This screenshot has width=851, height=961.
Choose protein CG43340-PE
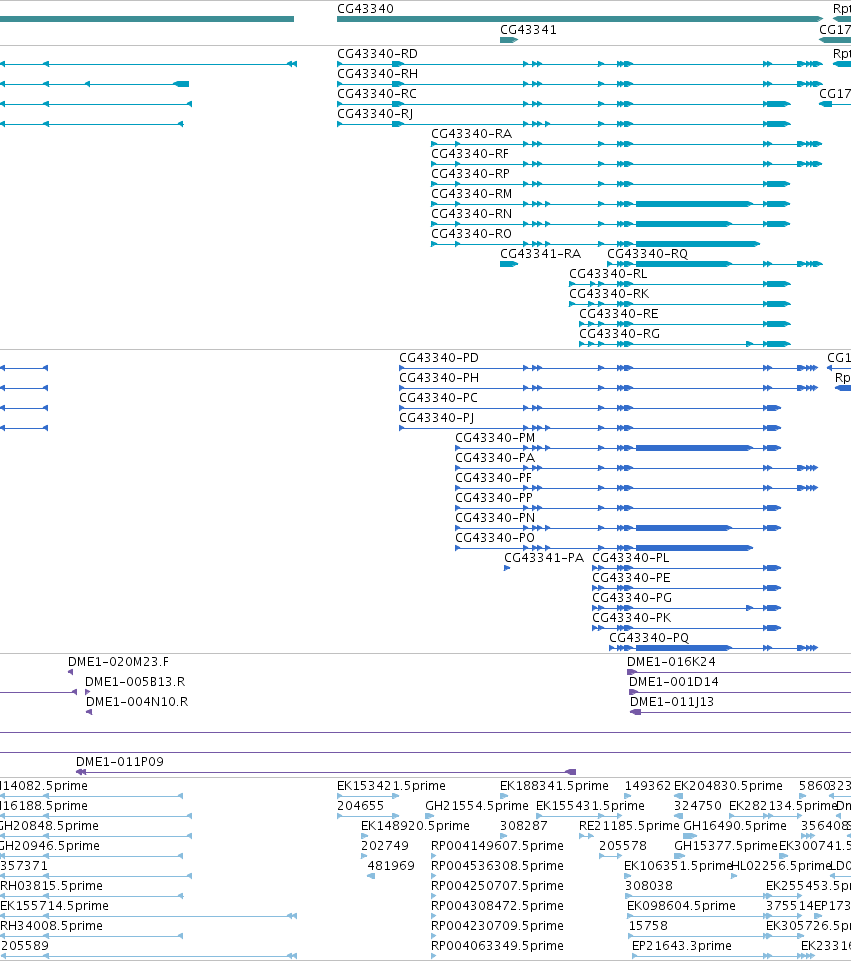click(x=631, y=578)
